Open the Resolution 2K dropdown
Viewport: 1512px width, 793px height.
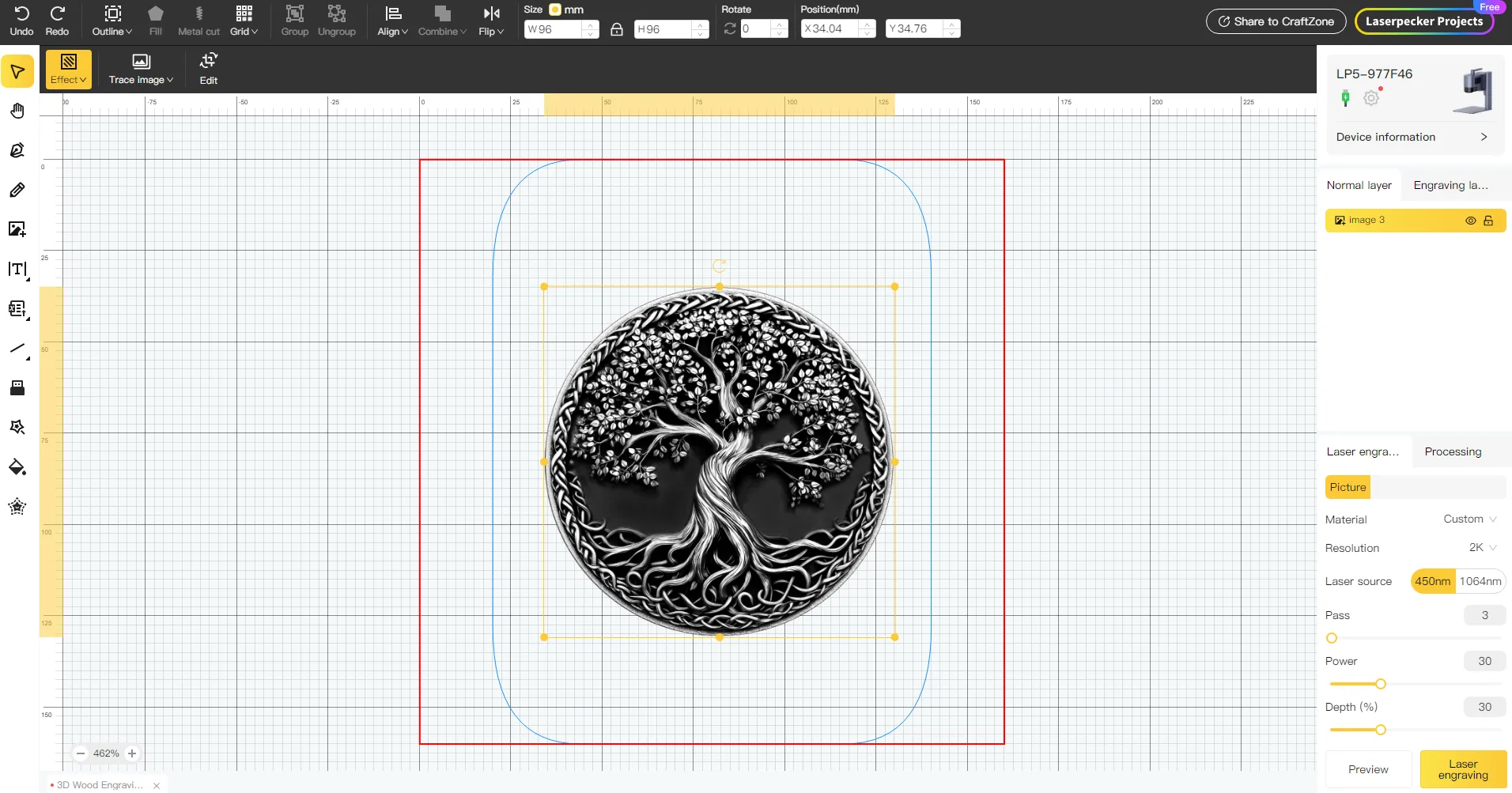coord(1483,548)
